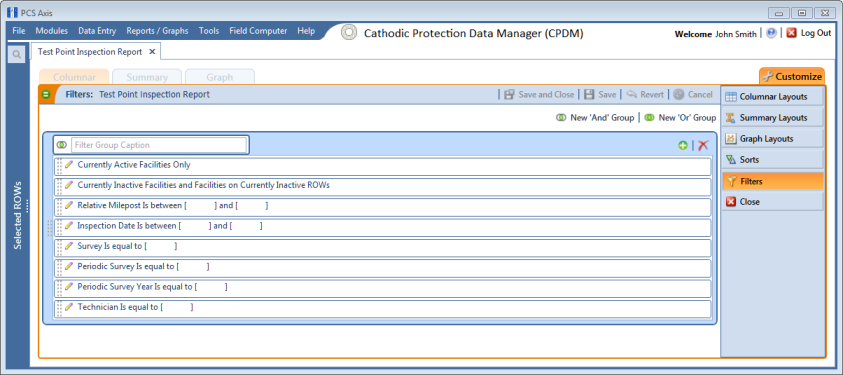Open the Sorts panel
The width and height of the screenshot is (843, 375).
(773, 160)
